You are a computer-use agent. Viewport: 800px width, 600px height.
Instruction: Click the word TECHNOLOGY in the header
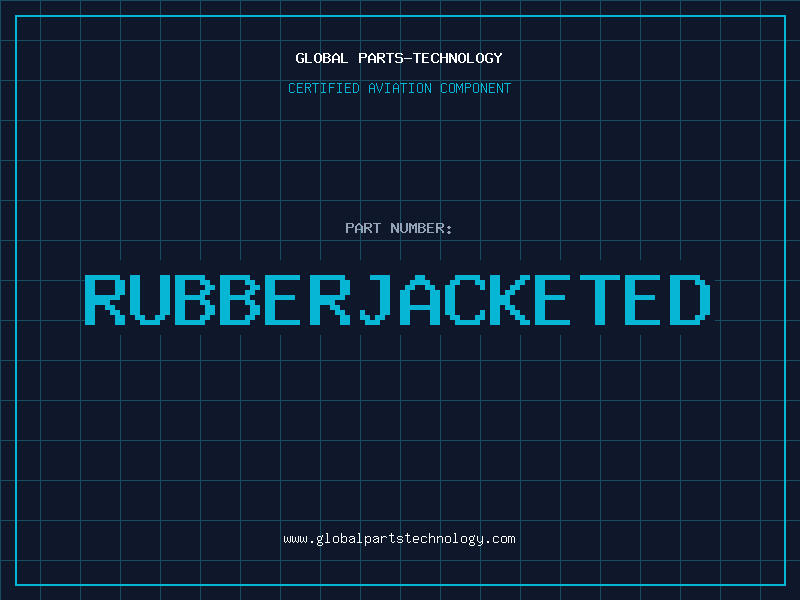point(458,58)
